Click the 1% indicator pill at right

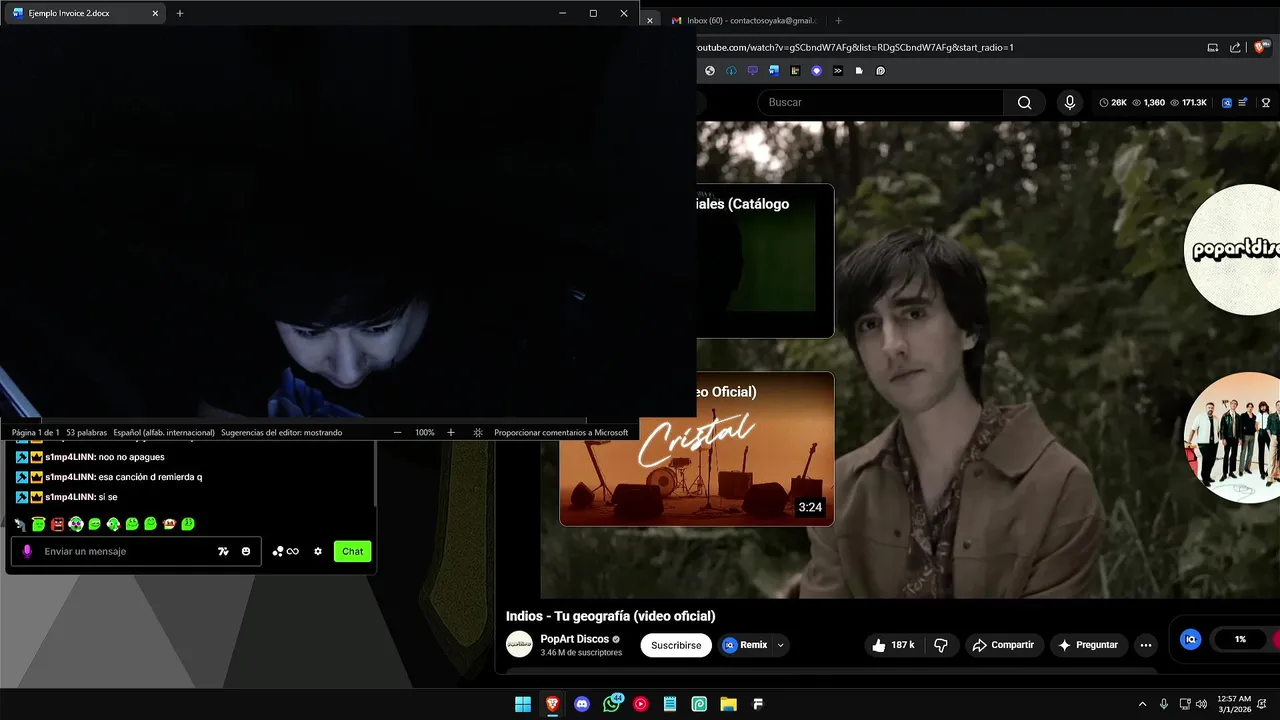click(x=1240, y=639)
